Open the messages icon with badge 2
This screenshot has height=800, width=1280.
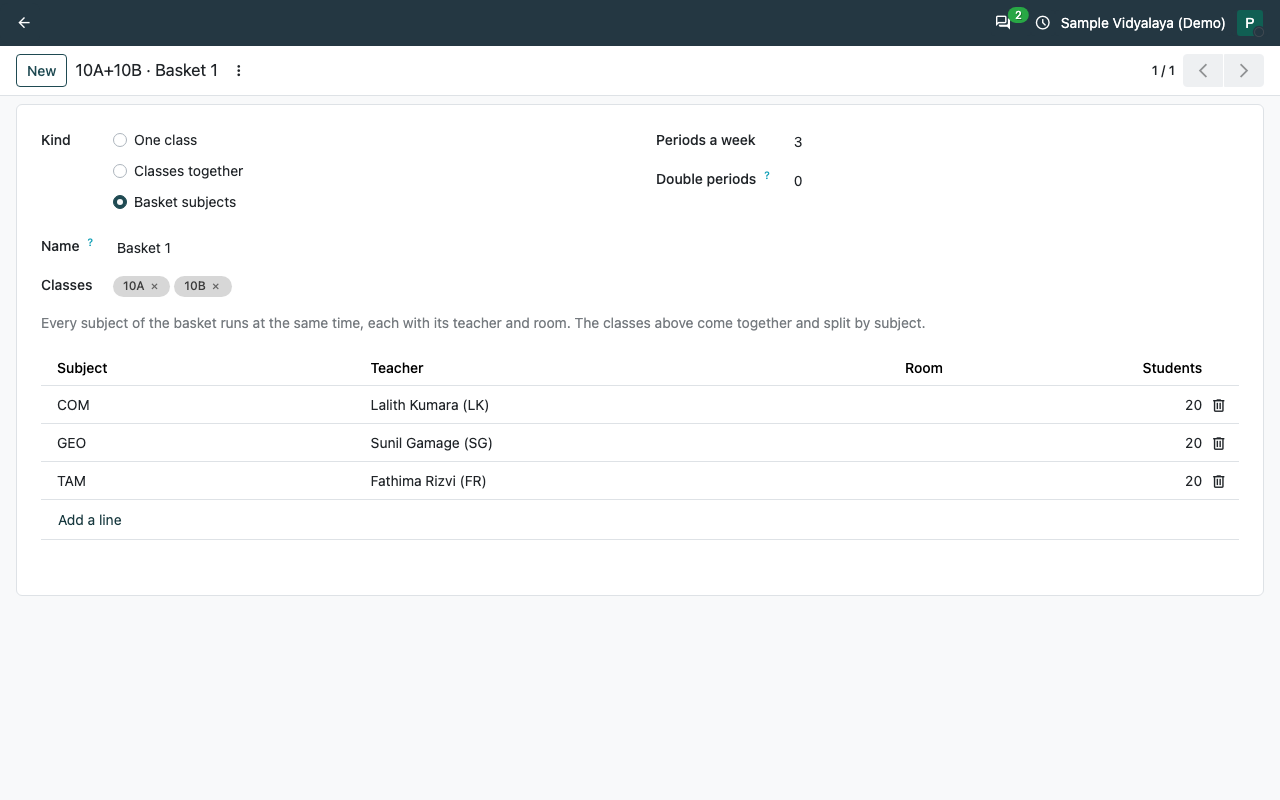(x=1003, y=23)
